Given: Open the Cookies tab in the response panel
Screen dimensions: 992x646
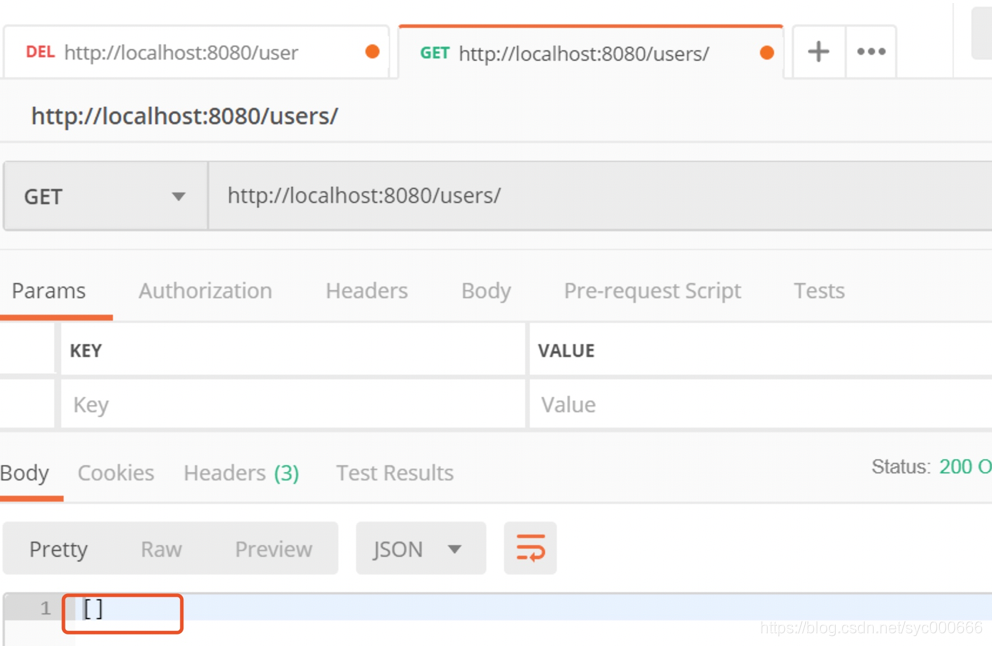Looking at the screenshot, I should (116, 472).
